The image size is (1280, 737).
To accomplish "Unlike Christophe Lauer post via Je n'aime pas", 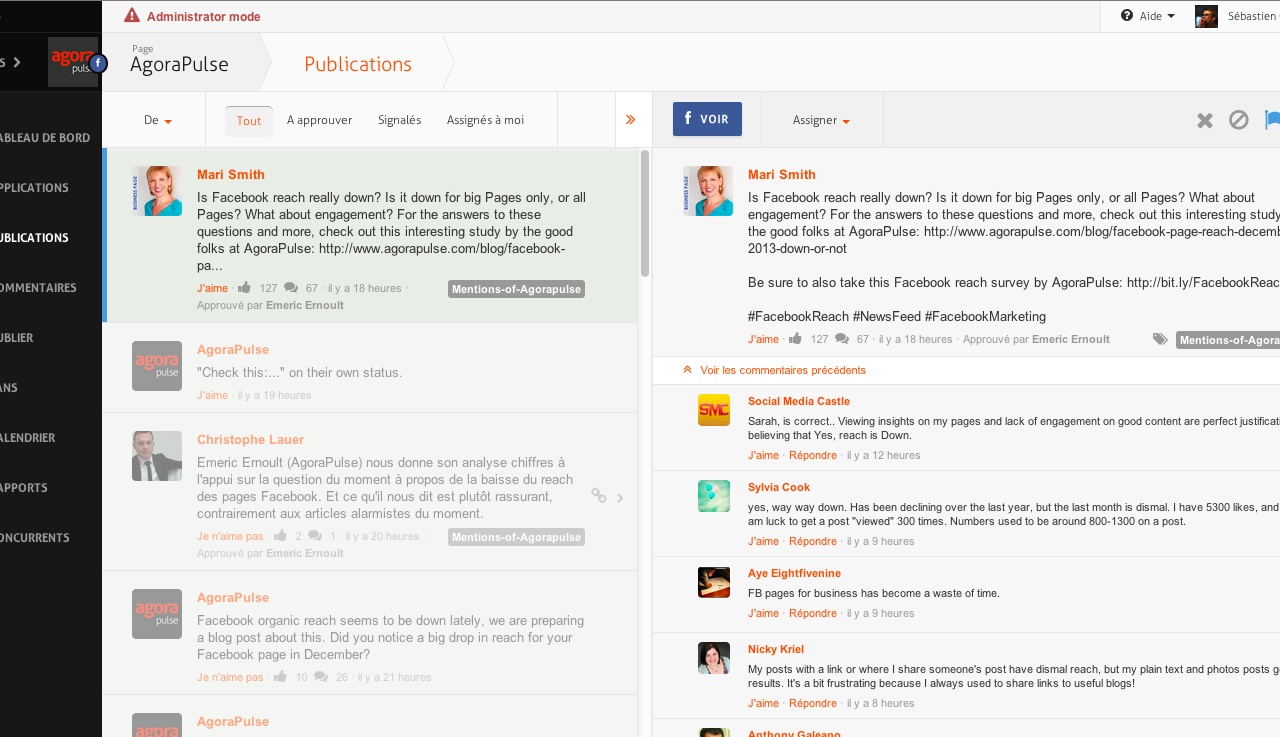I will [230, 536].
